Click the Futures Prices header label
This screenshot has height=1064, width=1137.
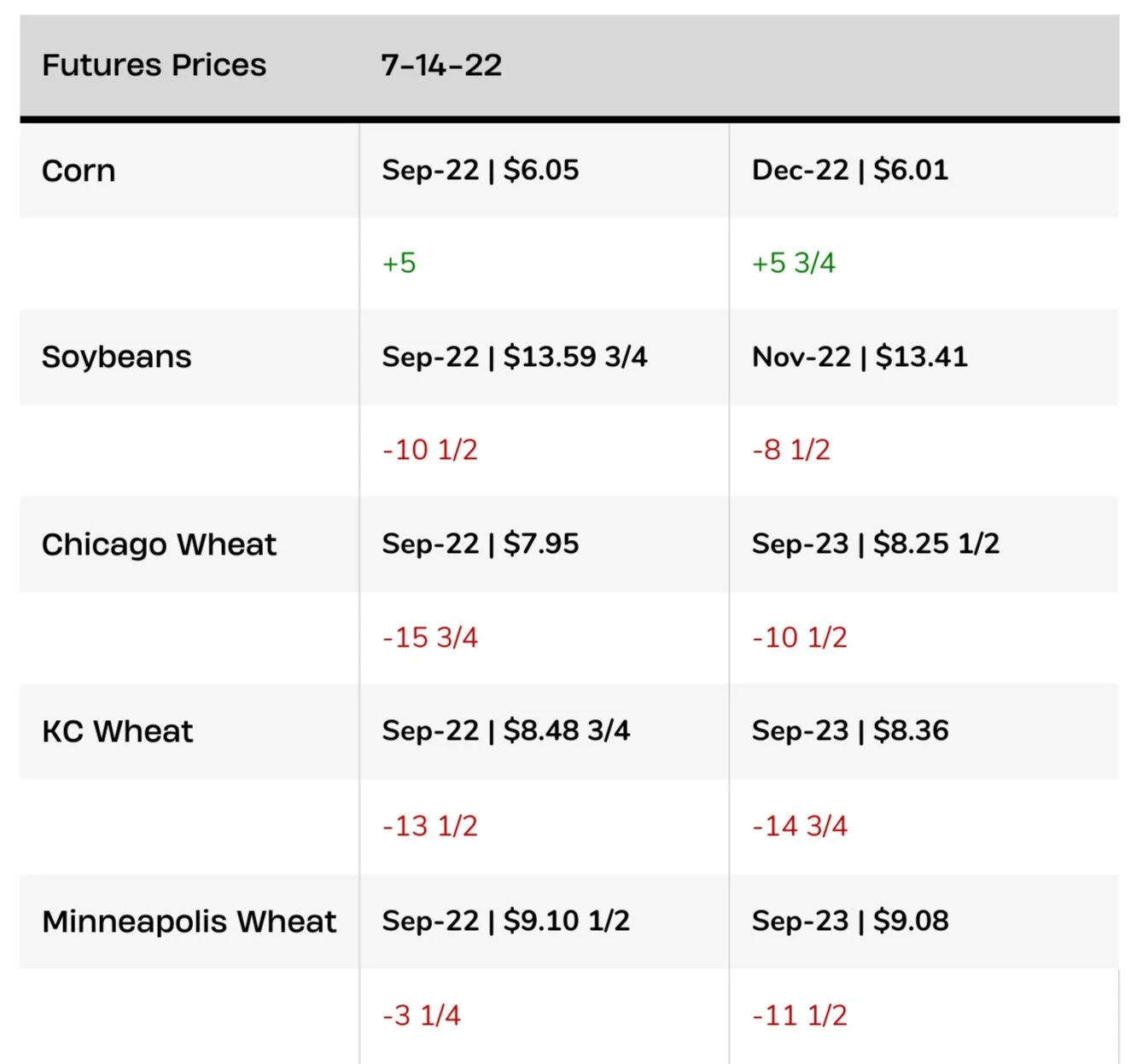pos(154,65)
